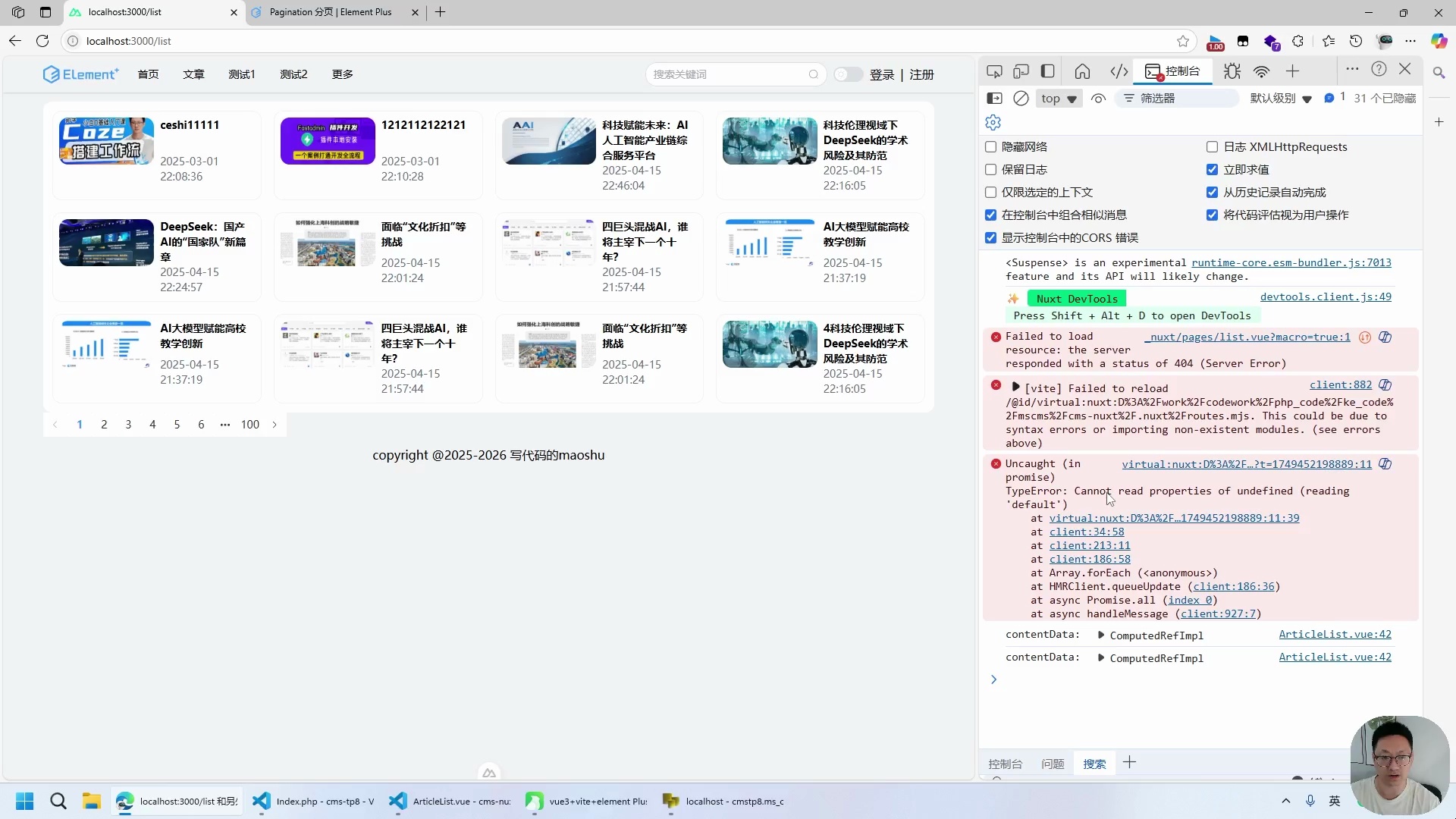The width and height of the screenshot is (1456, 819).
Task: Add another DevTools tool with plus
Action: click(1293, 71)
